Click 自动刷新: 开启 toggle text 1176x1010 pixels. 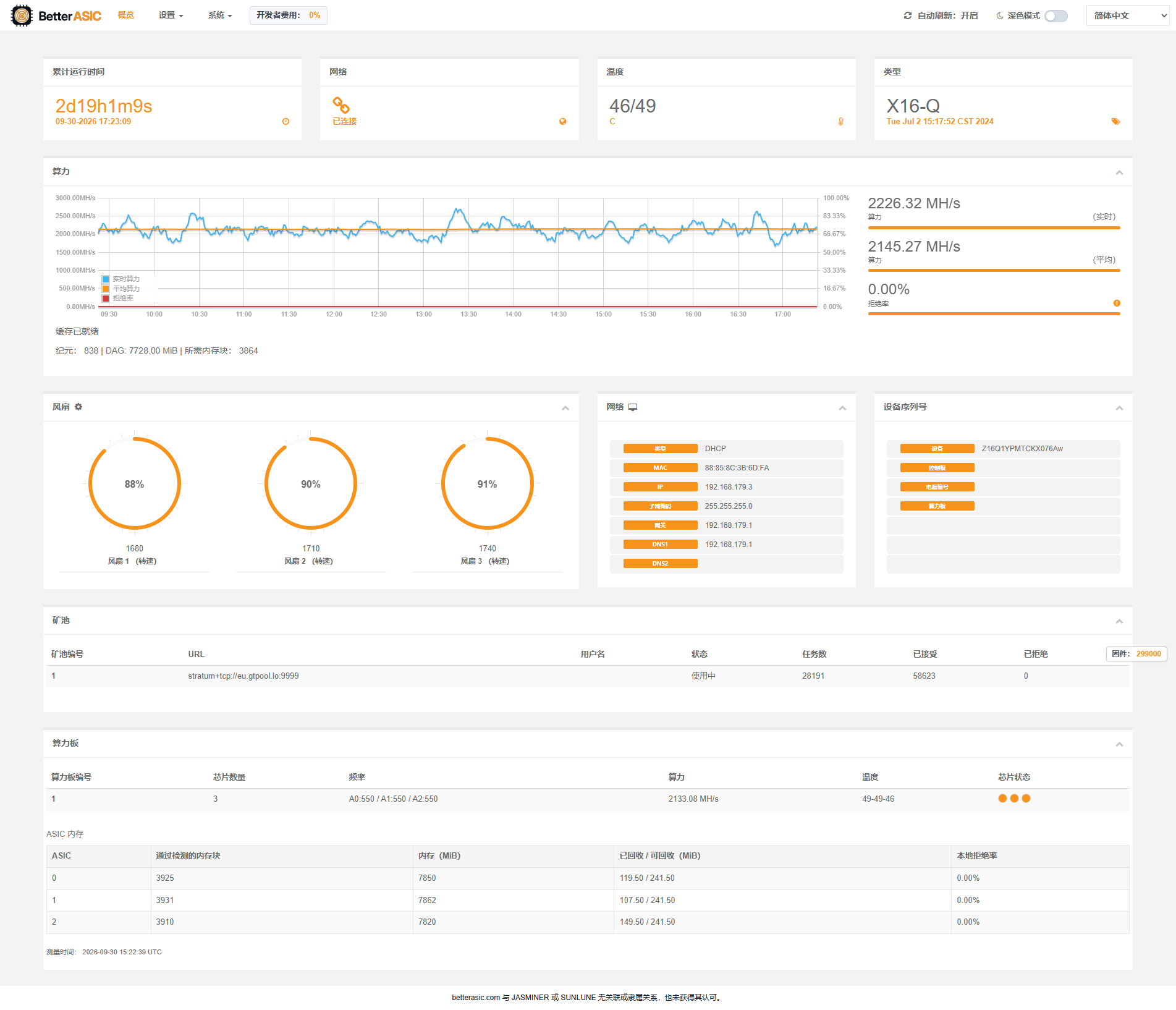tap(947, 15)
